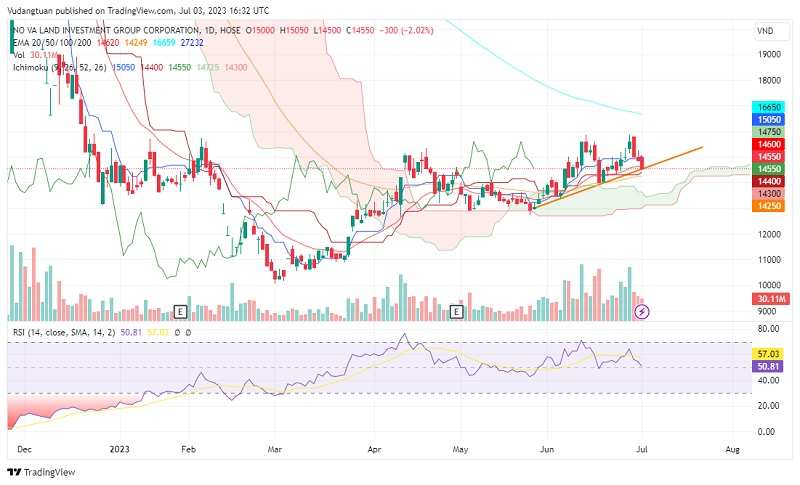Select the EMA 20/50/100/200 indicator legend
The image size is (800, 485).
pyautogui.click(x=48, y=44)
